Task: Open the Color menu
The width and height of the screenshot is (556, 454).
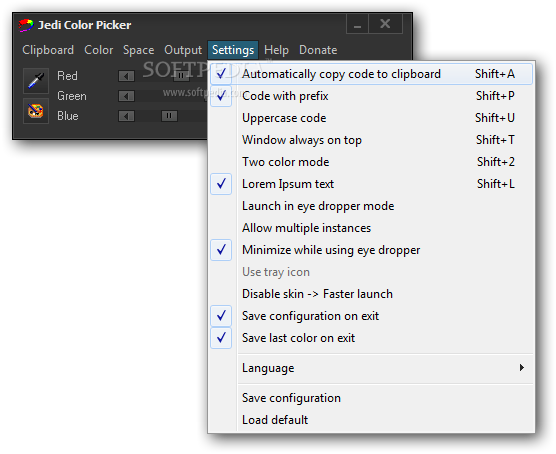Action: 99,50
